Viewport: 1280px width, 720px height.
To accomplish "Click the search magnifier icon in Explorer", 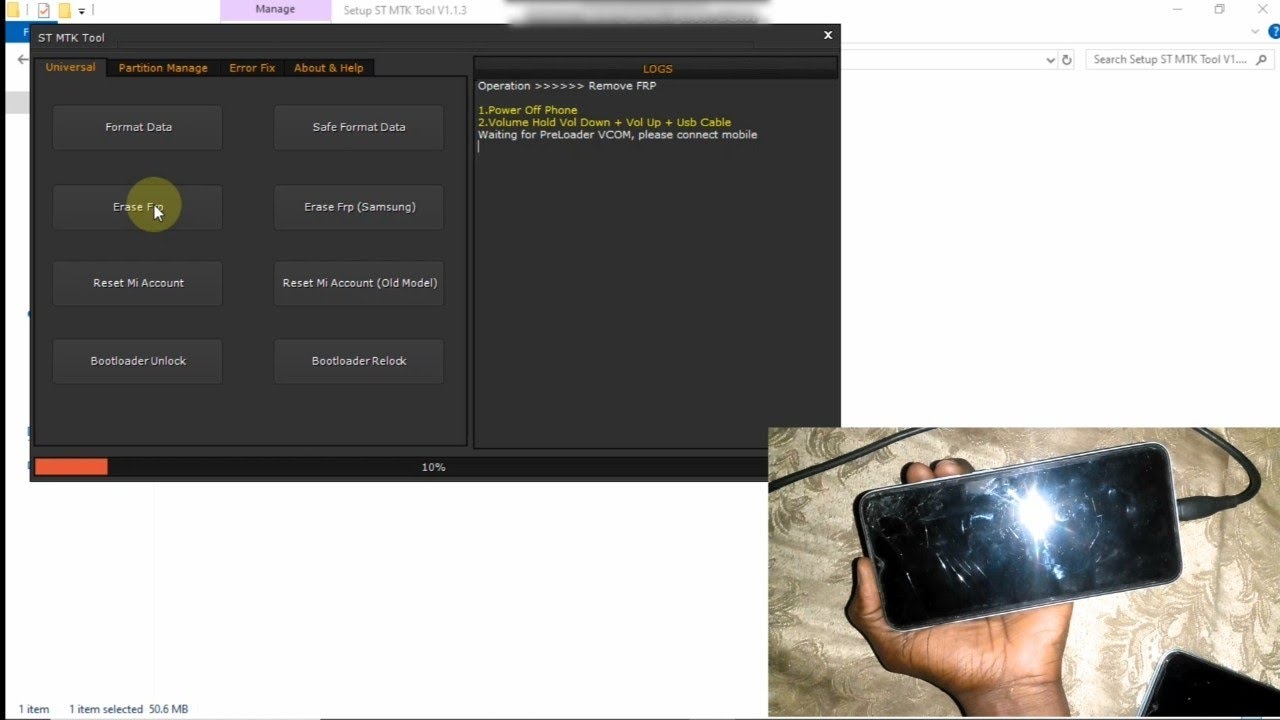I will (1261, 60).
